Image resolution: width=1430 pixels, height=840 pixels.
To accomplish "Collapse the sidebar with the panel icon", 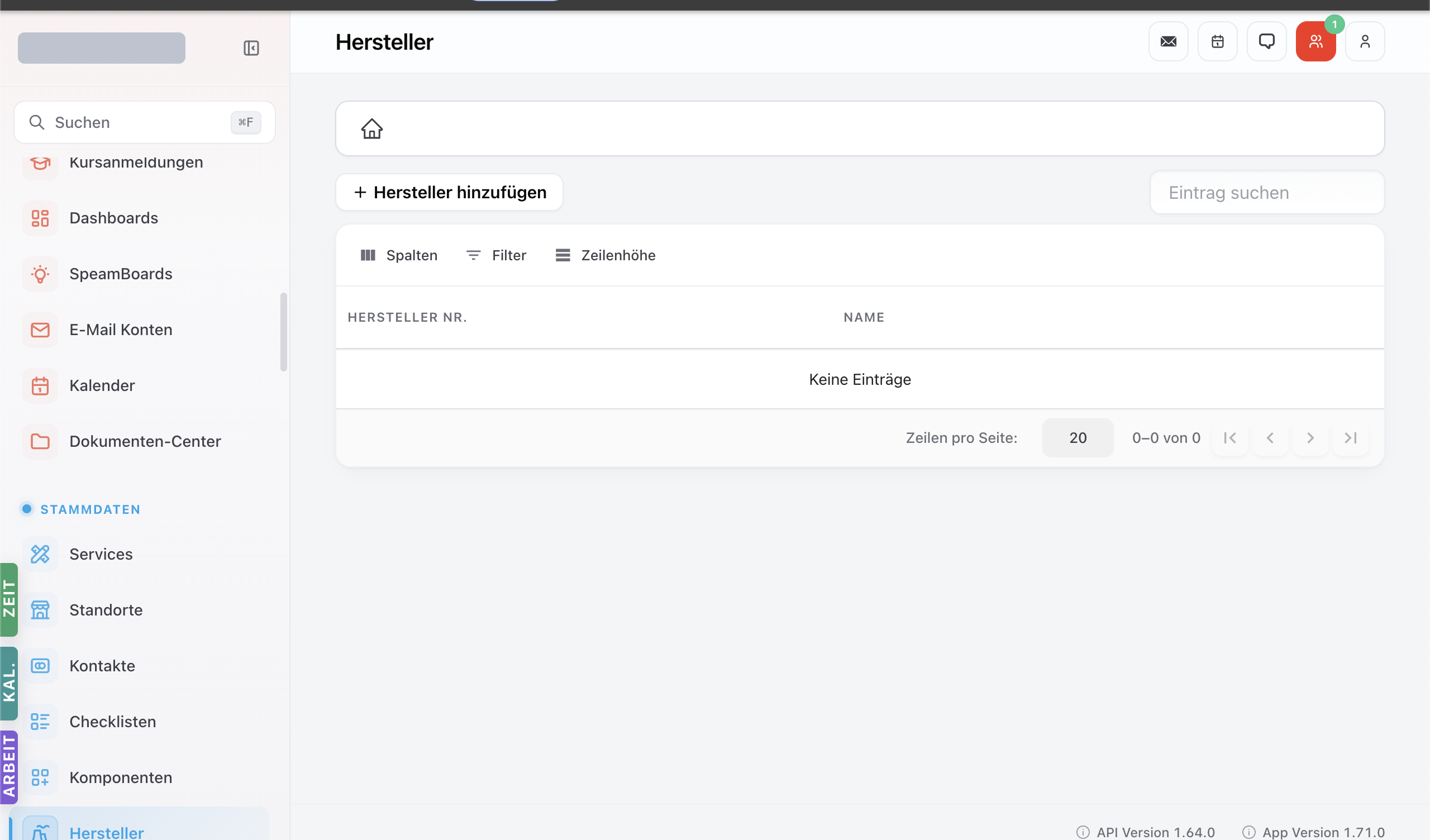I will (251, 47).
